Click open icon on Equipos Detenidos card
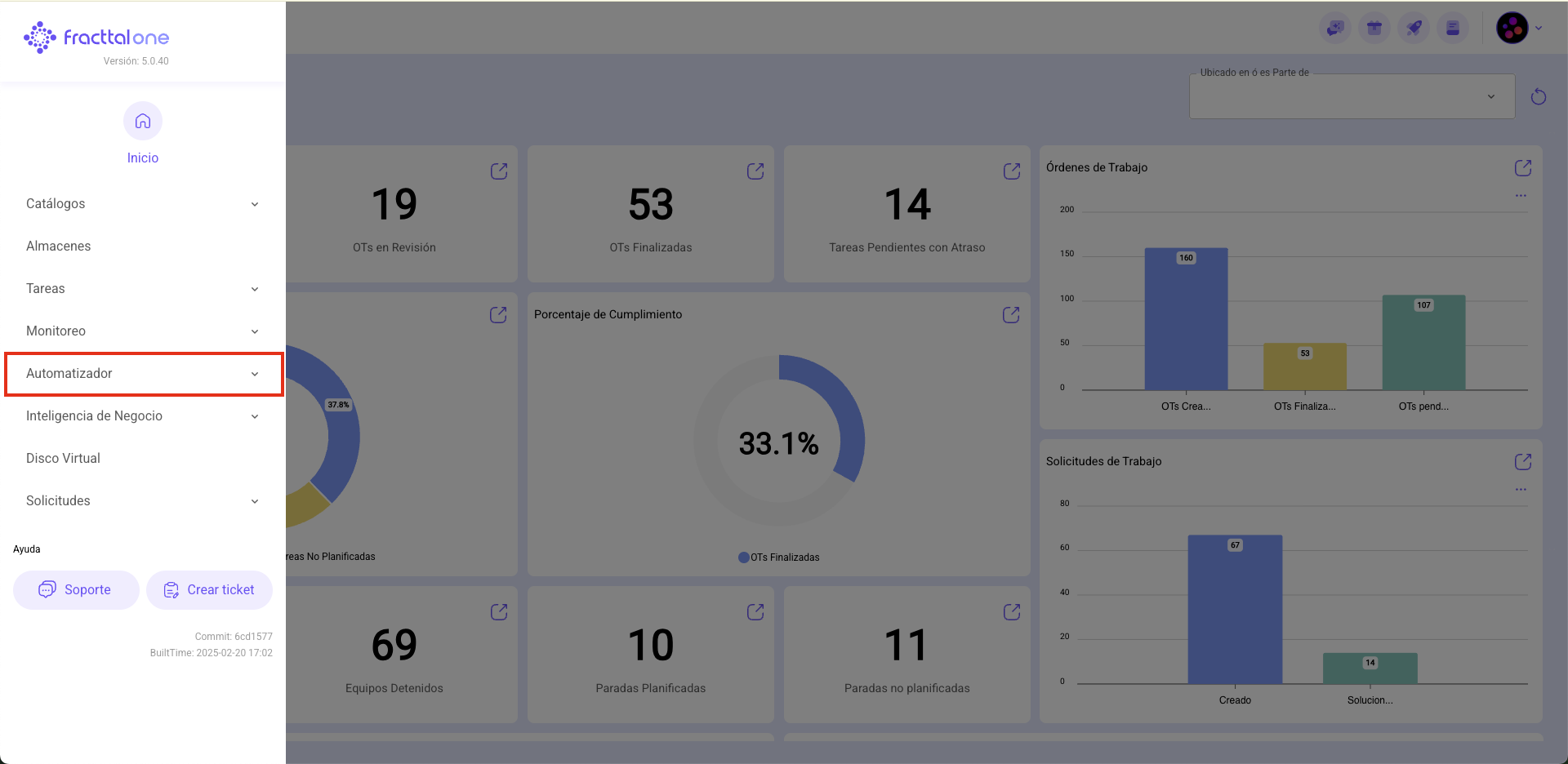The width and height of the screenshot is (1568, 764). tap(499, 612)
